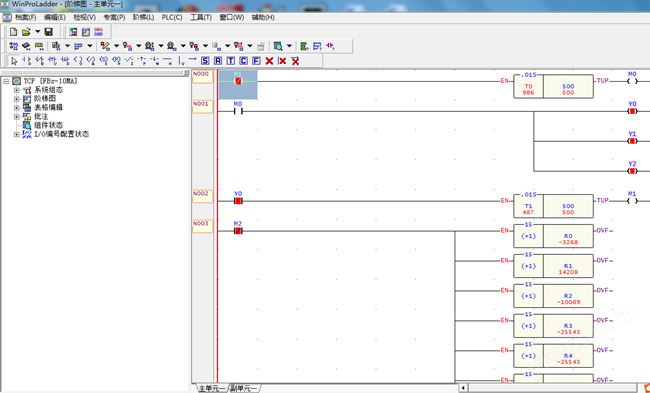The height and width of the screenshot is (393, 650).
Task: Expand the I/O编号配置状态 tree node
Action: 17,134
